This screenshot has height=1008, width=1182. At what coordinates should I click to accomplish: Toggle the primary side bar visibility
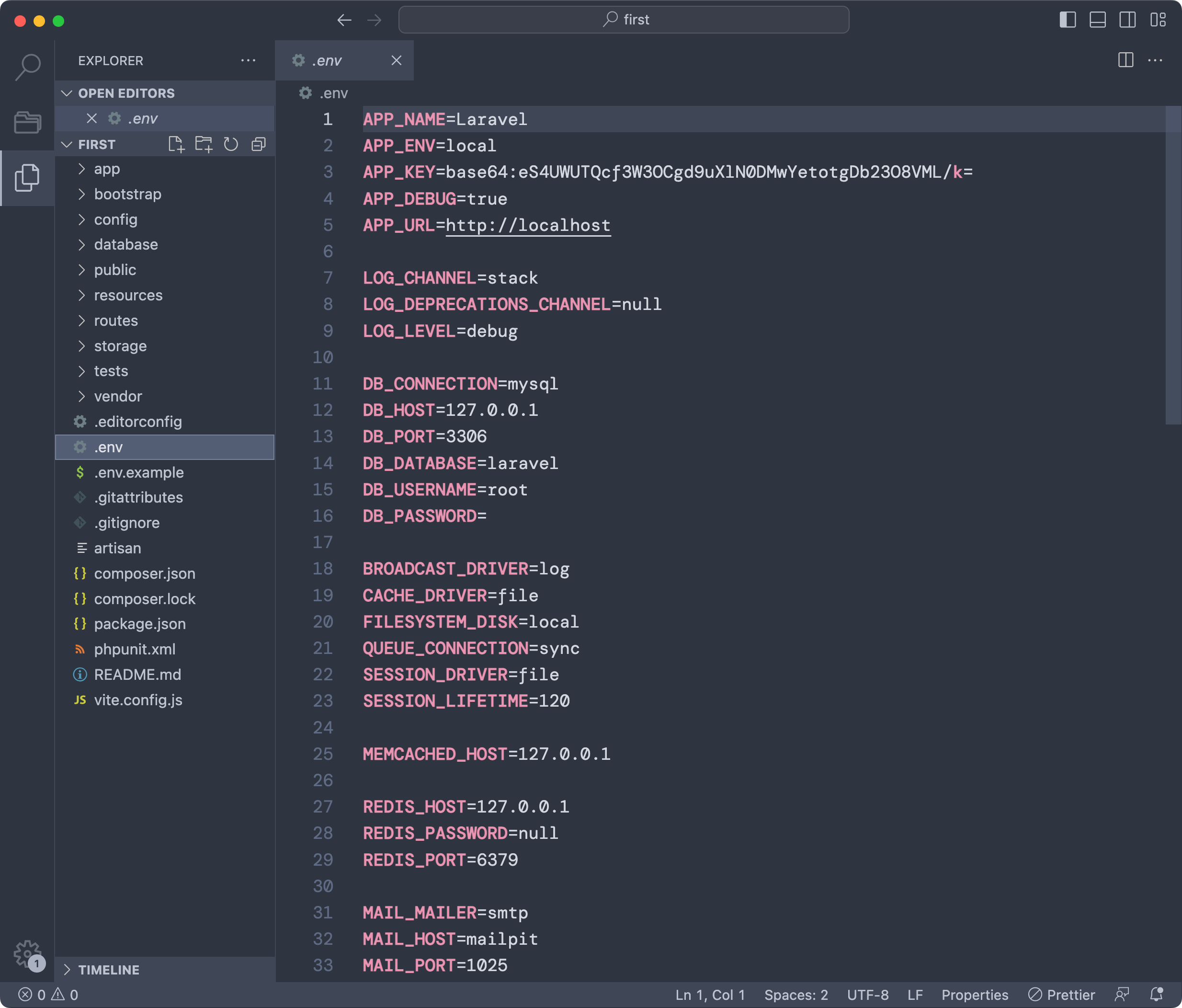[x=1068, y=20]
